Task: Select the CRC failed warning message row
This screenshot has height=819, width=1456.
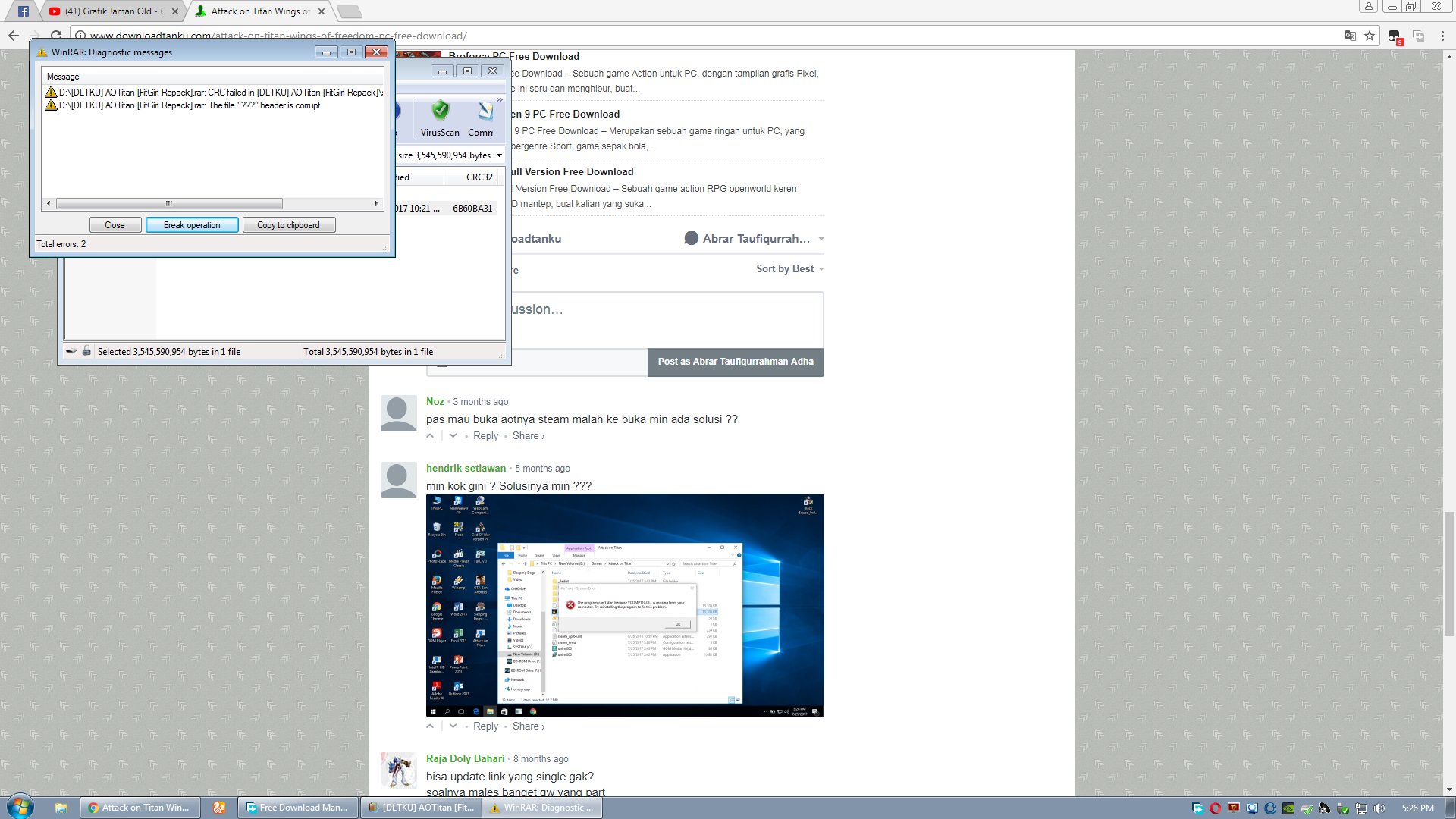Action: pos(214,93)
